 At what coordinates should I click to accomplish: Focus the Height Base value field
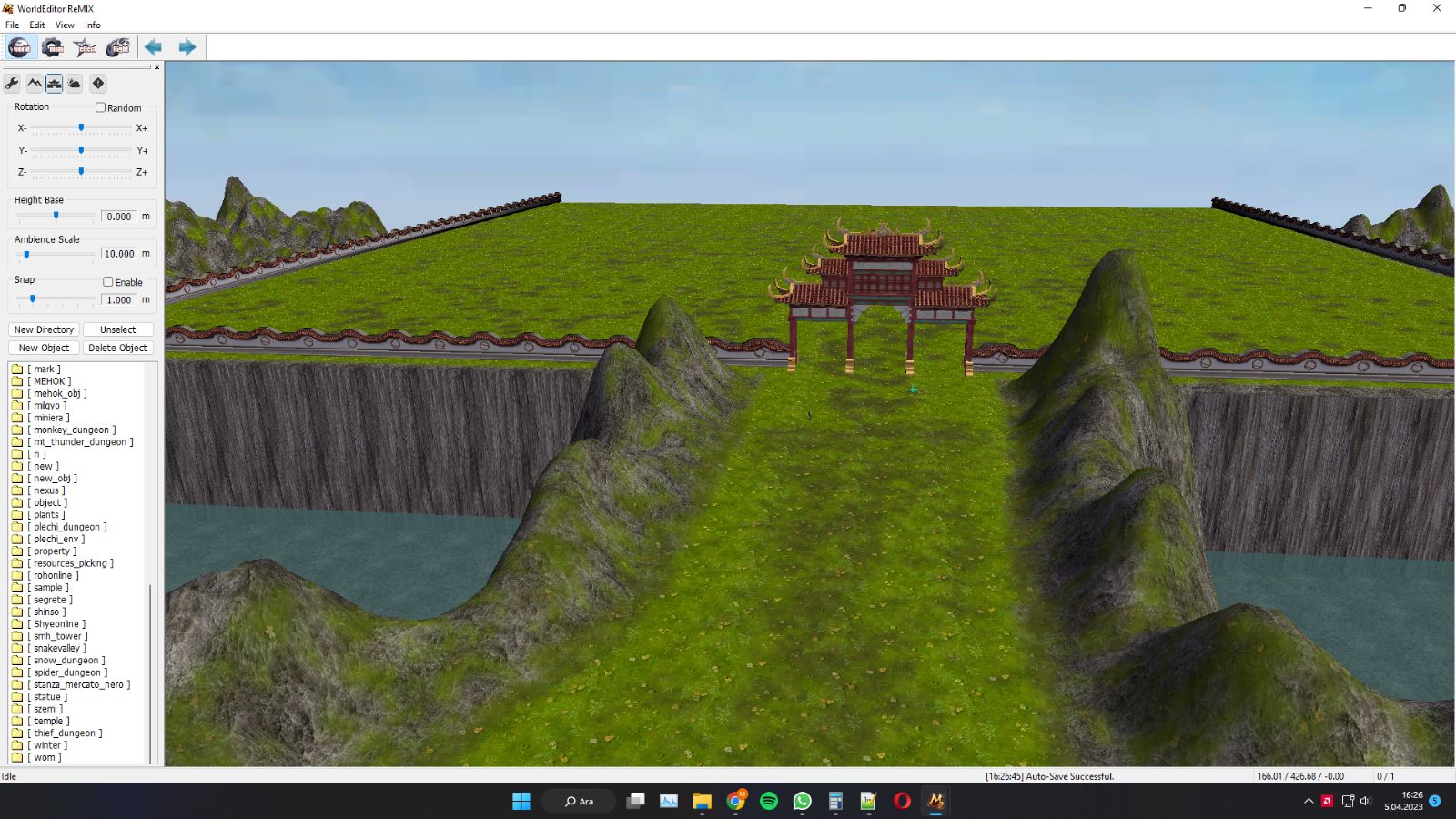click(x=118, y=217)
